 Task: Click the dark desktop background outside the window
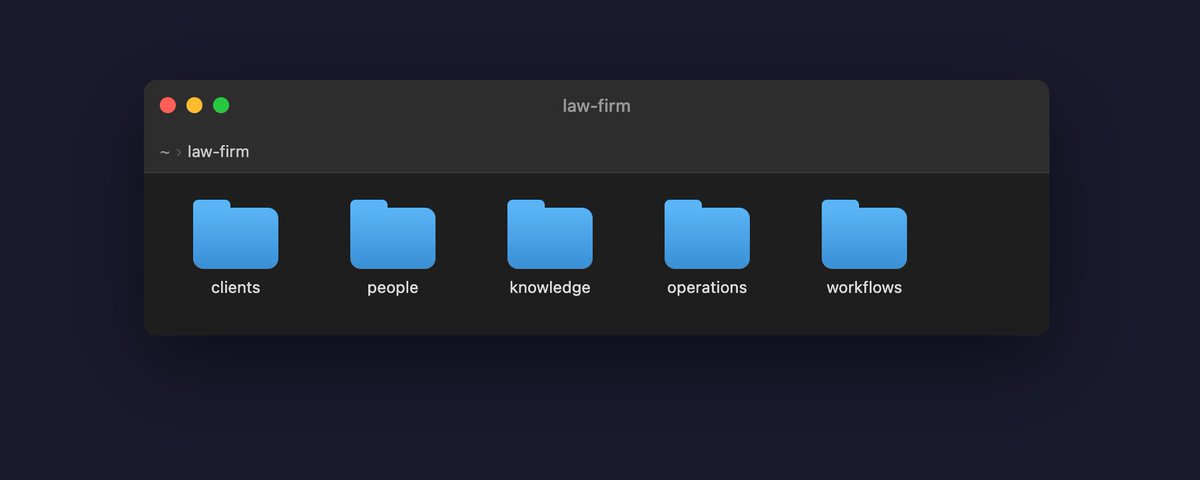click(x=600, y=410)
